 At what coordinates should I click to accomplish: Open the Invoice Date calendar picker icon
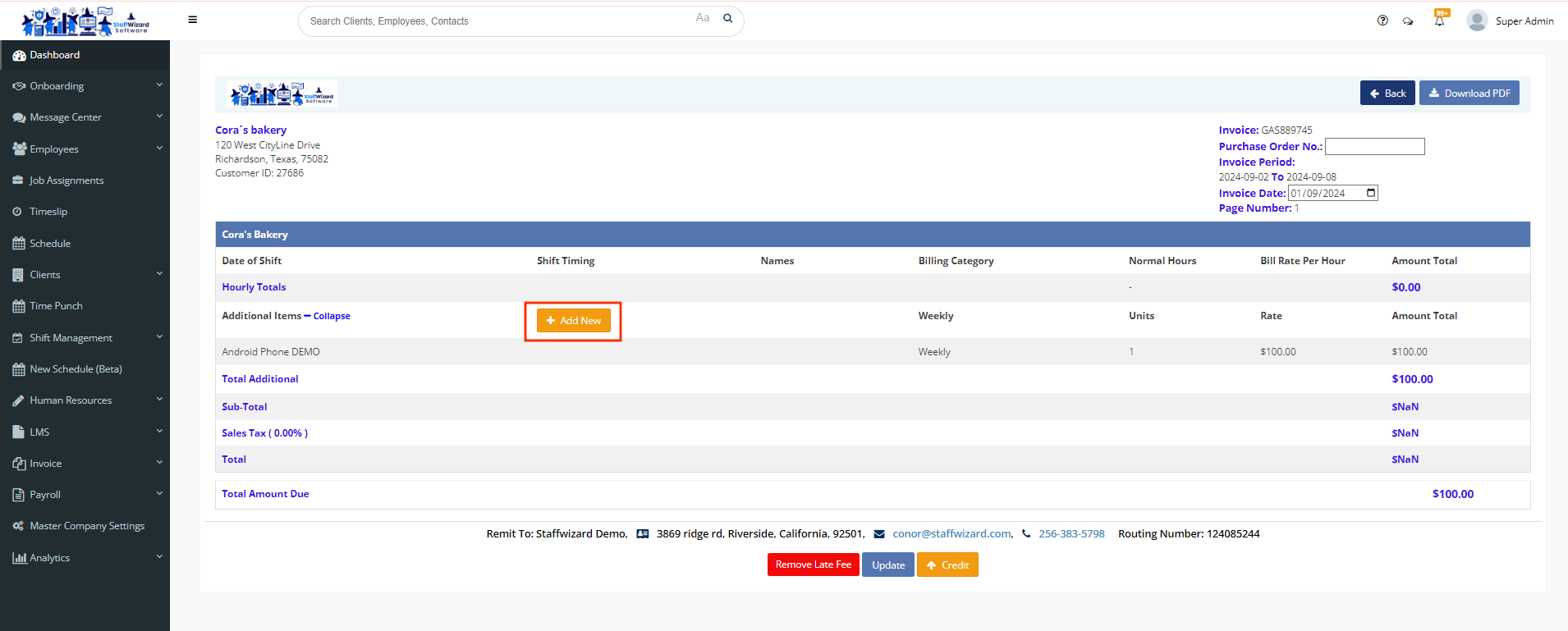(1370, 193)
